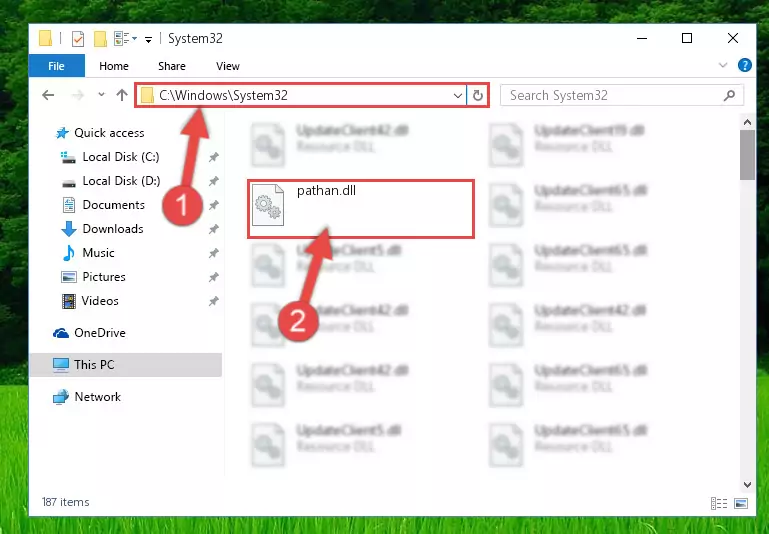Click the view layout quick access icon
This screenshot has height=534, width=769.
125,38
